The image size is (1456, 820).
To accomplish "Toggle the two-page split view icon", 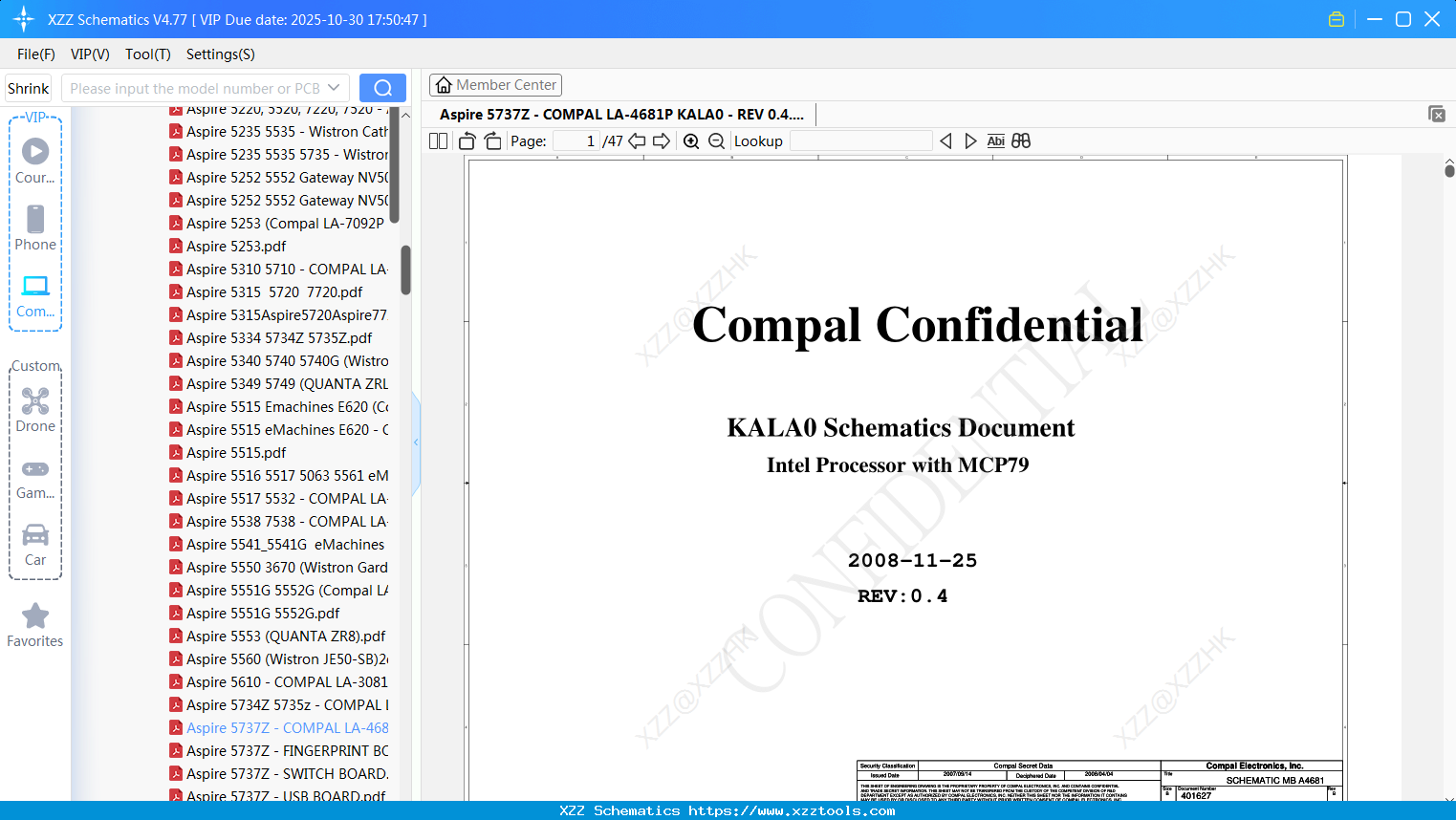I will pyautogui.click(x=439, y=141).
